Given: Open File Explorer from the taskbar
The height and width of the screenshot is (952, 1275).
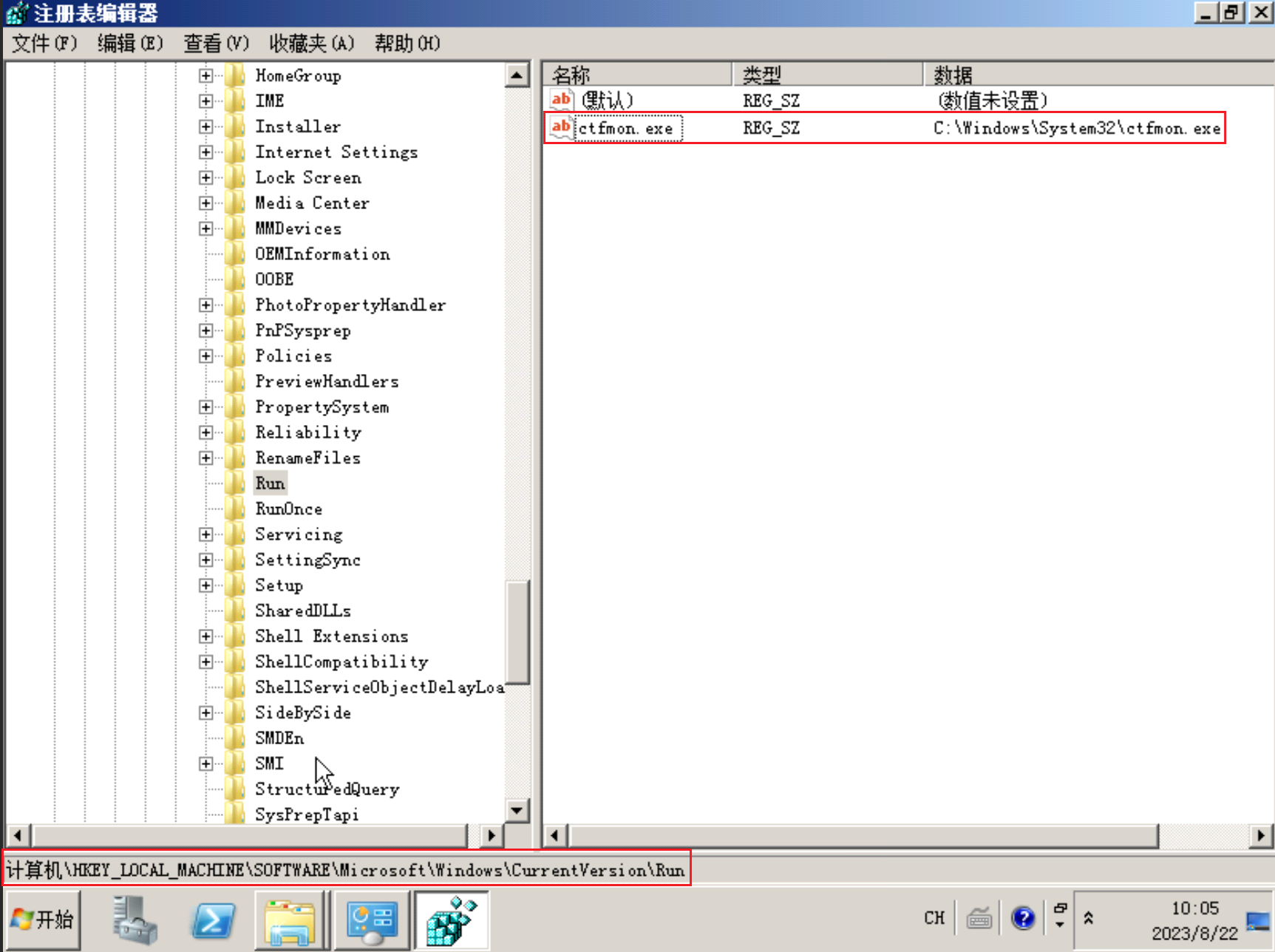Looking at the screenshot, I should (293, 919).
